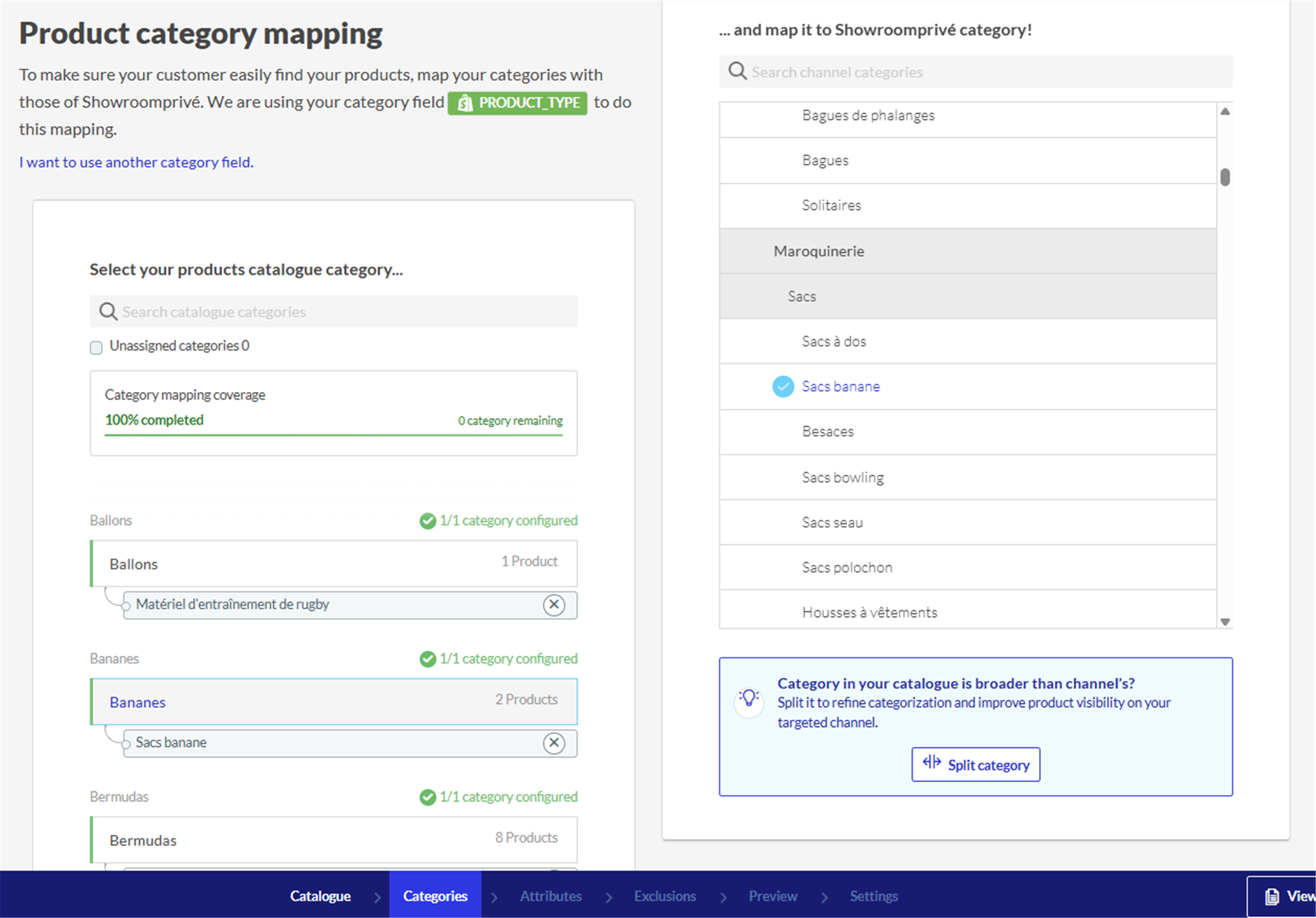
Task: Collapse the Maroquinerie category group
Action: click(x=818, y=251)
